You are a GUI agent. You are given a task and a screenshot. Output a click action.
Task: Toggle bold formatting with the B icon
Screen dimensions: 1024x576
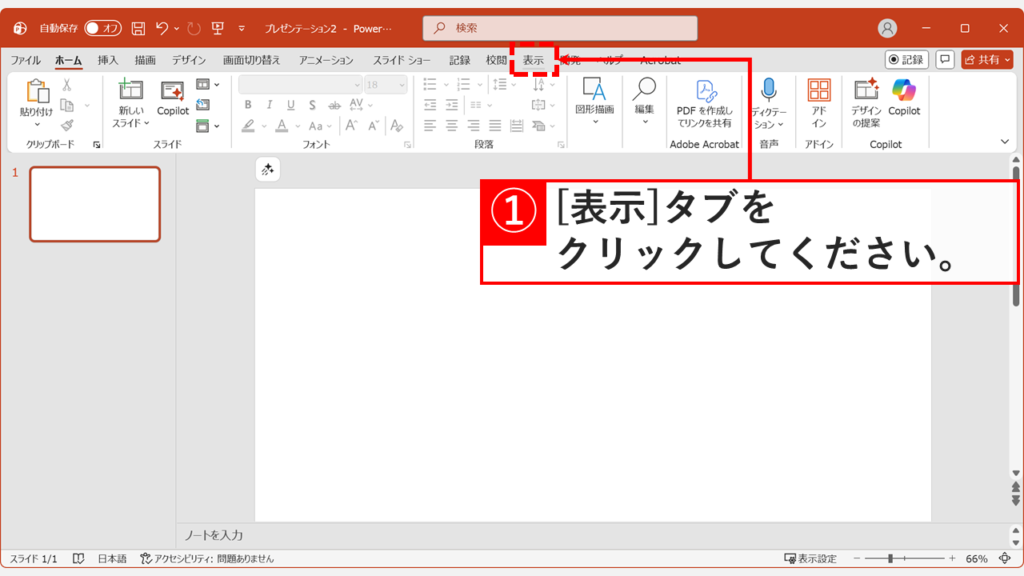pyautogui.click(x=248, y=102)
